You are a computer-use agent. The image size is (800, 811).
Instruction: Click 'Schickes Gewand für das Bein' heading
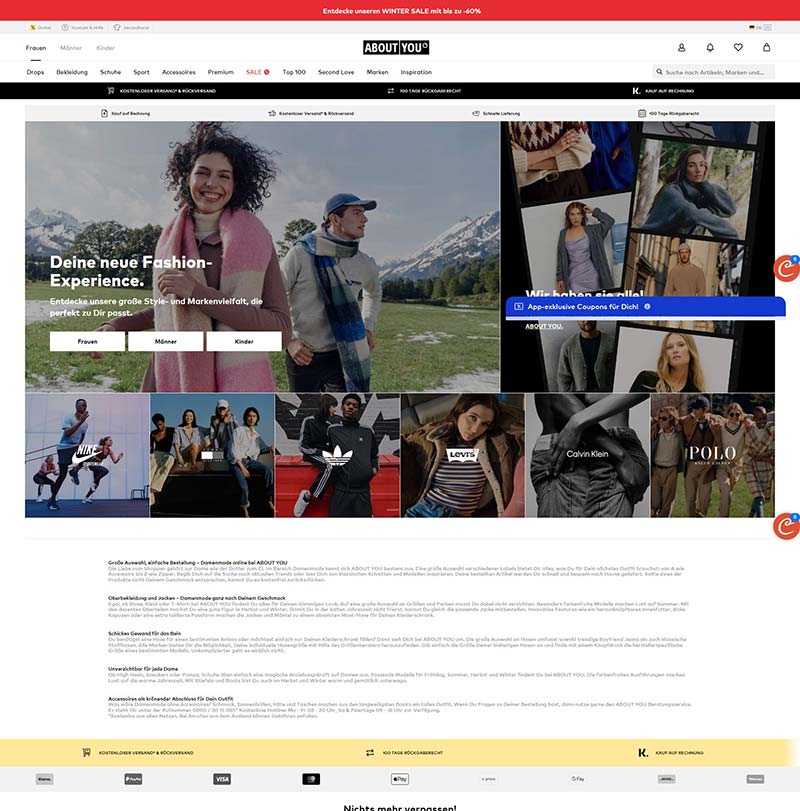pos(144,633)
